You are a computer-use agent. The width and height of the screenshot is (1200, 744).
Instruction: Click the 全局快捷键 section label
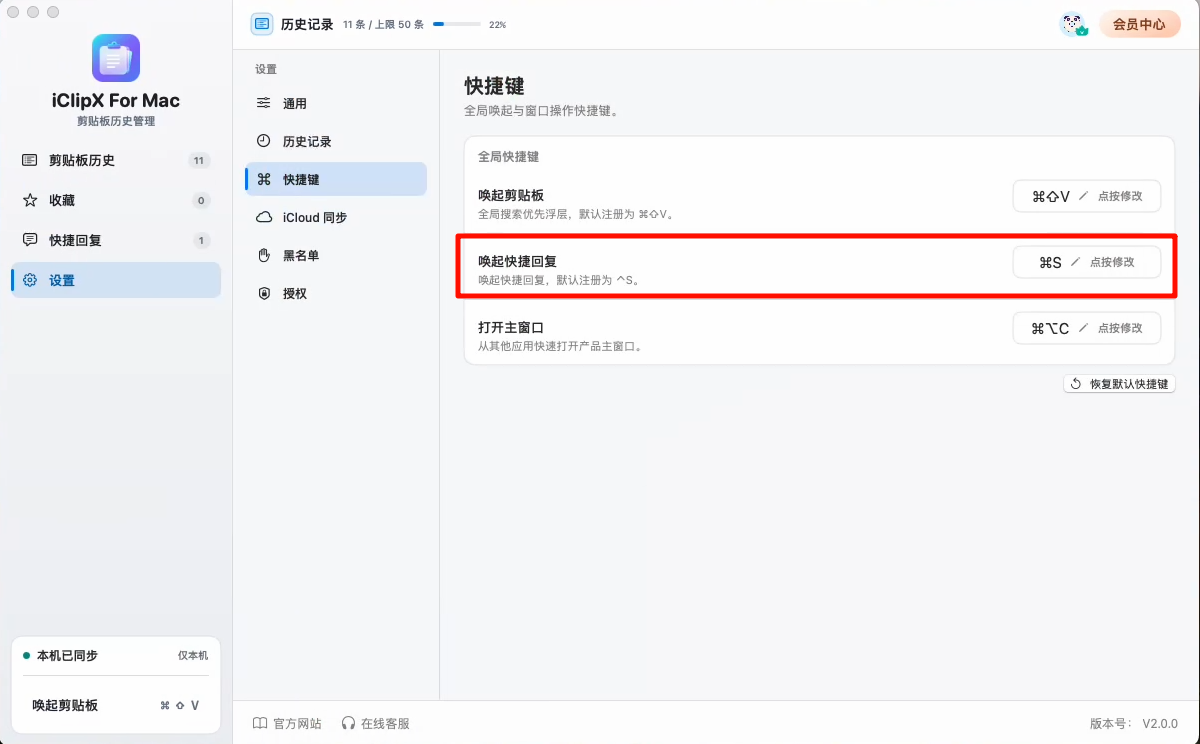[x=508, y=157]
